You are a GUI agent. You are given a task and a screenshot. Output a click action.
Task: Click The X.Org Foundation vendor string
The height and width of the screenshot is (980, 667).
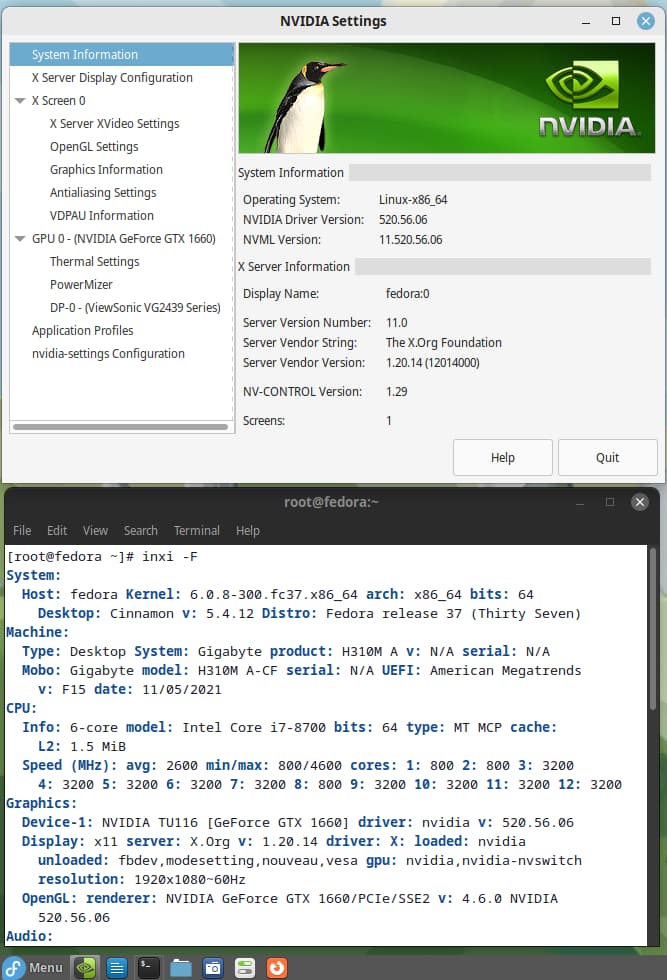(x=444, y=342)
